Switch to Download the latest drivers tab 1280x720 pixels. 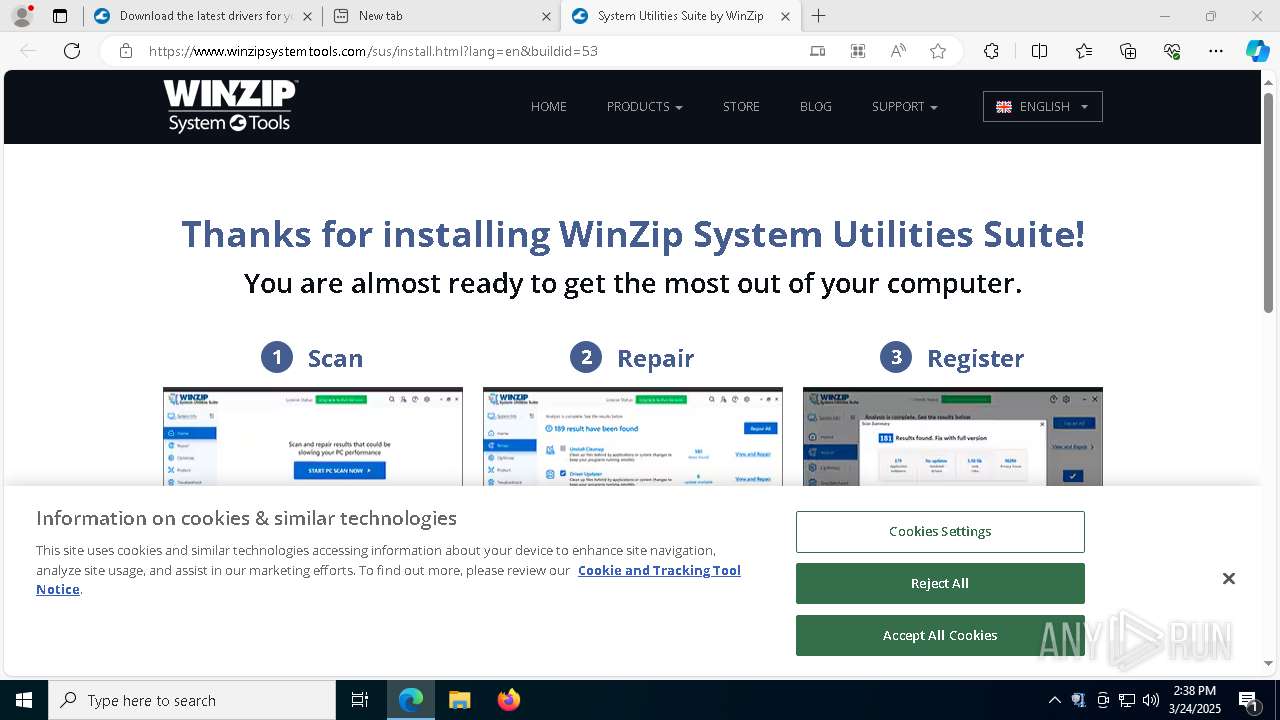coord(203,16)
